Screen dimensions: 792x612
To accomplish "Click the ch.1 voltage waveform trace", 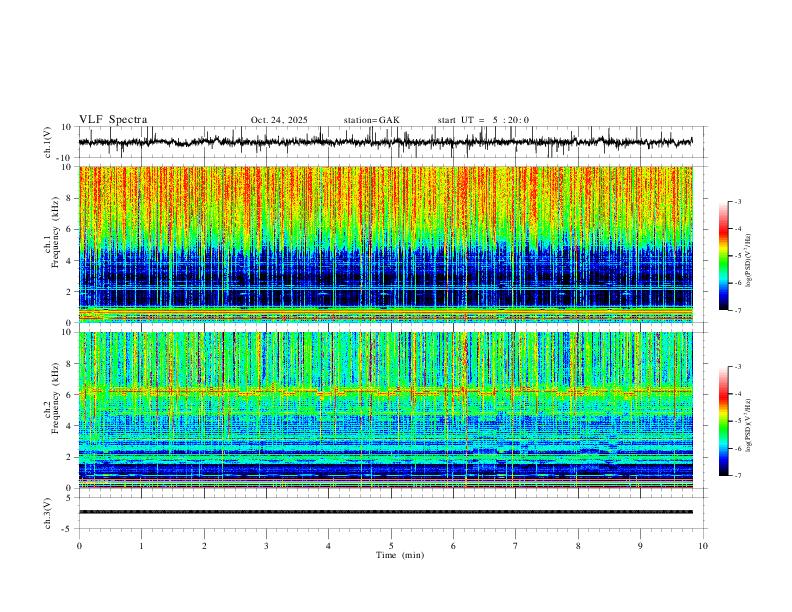I will pos(385,142).
